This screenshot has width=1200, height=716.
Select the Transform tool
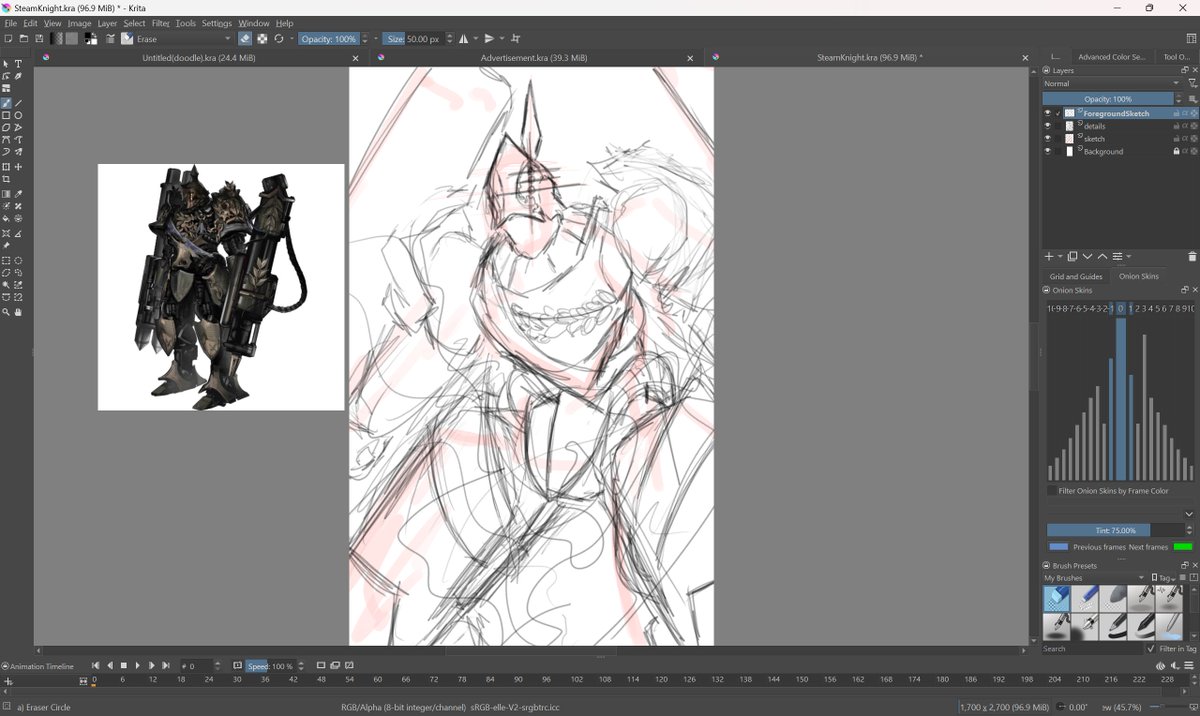[6, 167]
